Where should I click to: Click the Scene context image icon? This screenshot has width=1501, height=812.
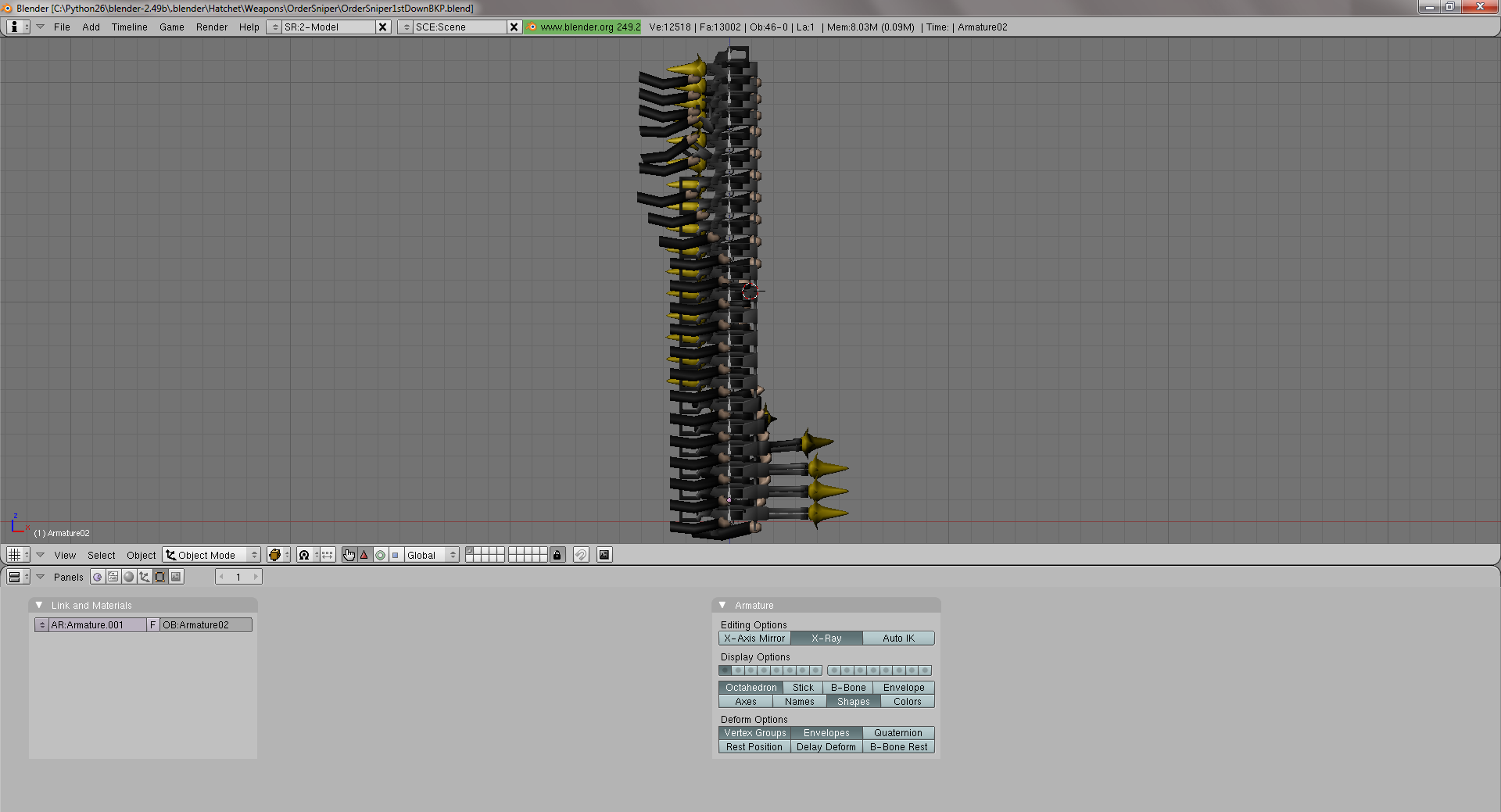pyautogui.click(x=177, y=577)
